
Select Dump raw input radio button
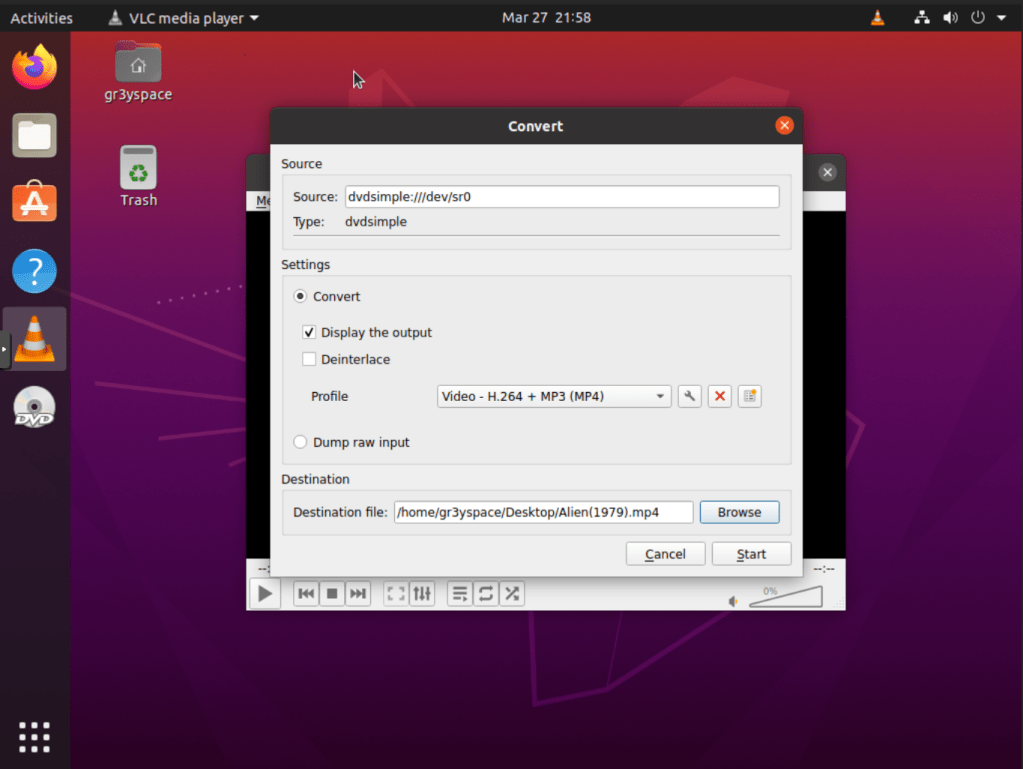pyautogui.click(x=300, y=442)
